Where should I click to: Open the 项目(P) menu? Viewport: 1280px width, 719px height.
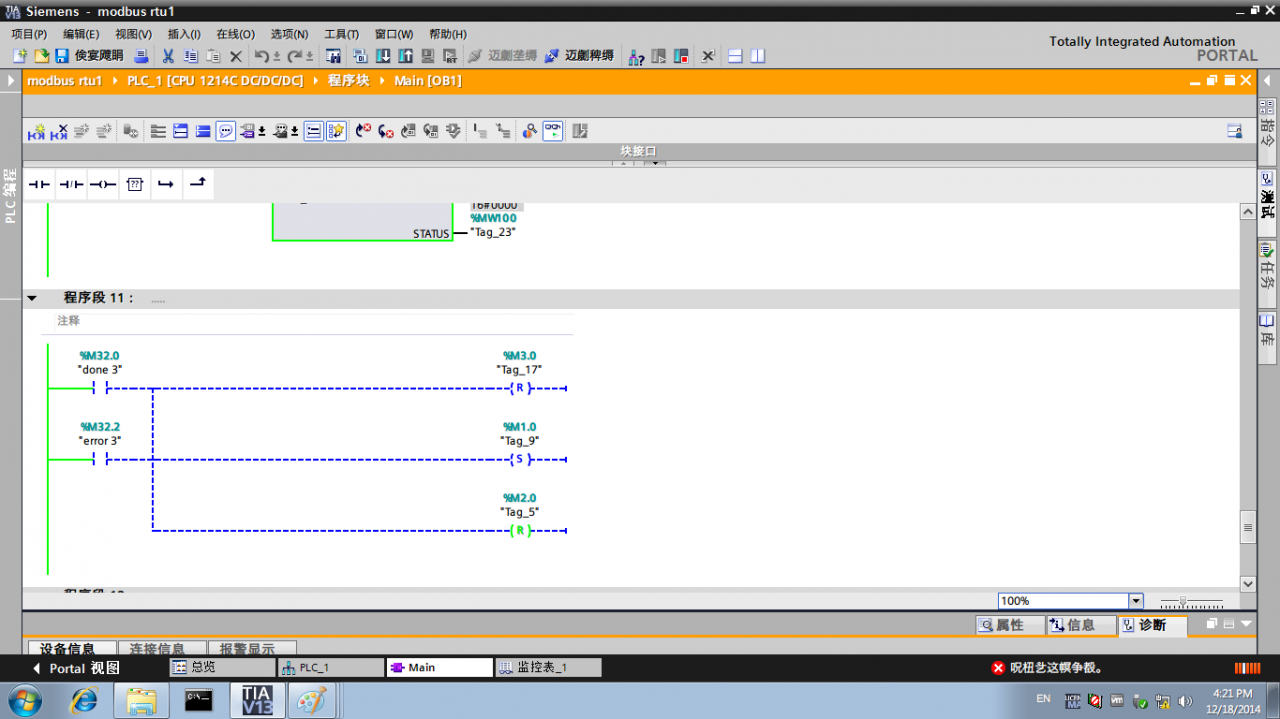point(29,34)
